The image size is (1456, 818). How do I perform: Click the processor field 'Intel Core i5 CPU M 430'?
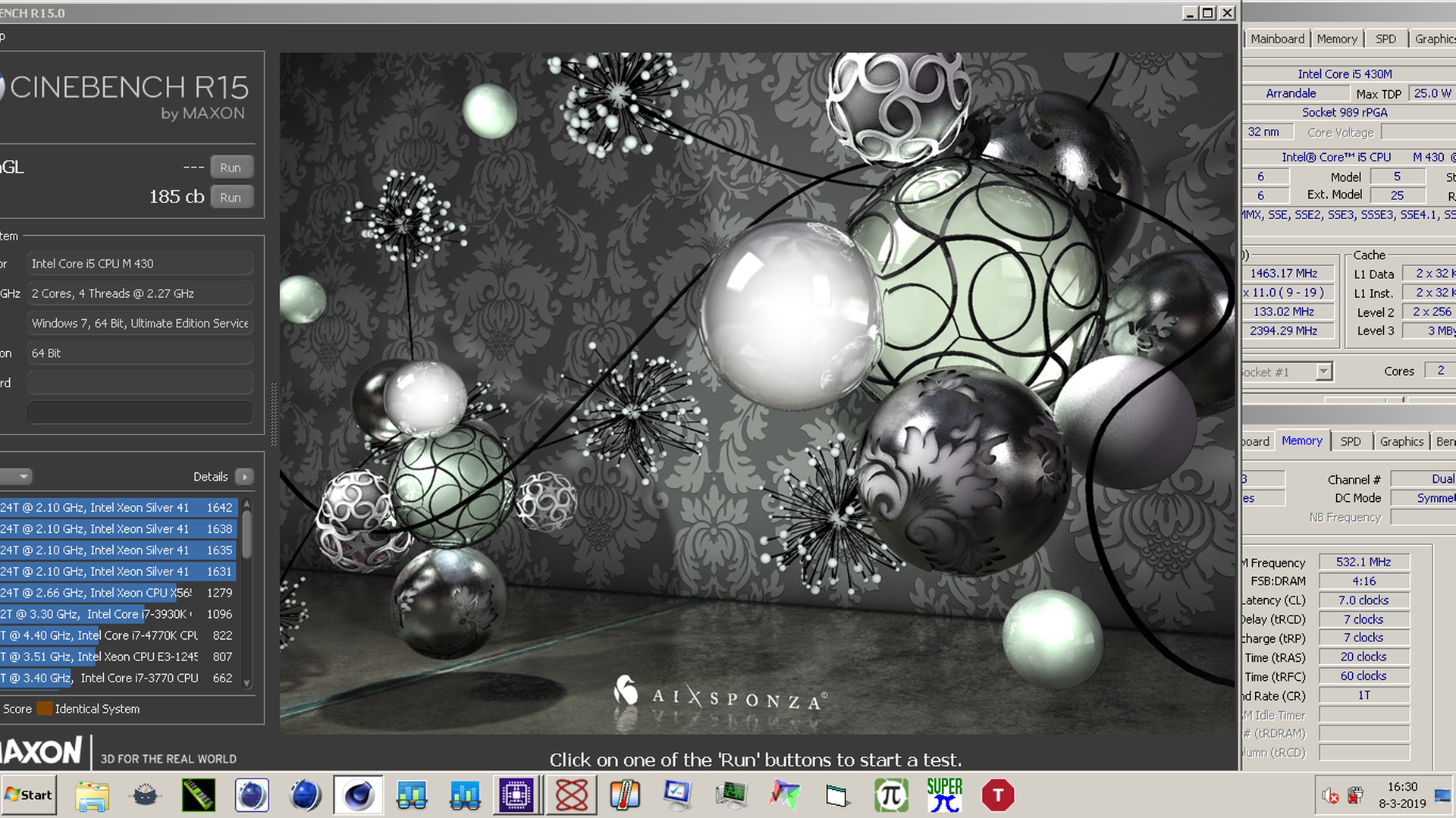point(140,264)
